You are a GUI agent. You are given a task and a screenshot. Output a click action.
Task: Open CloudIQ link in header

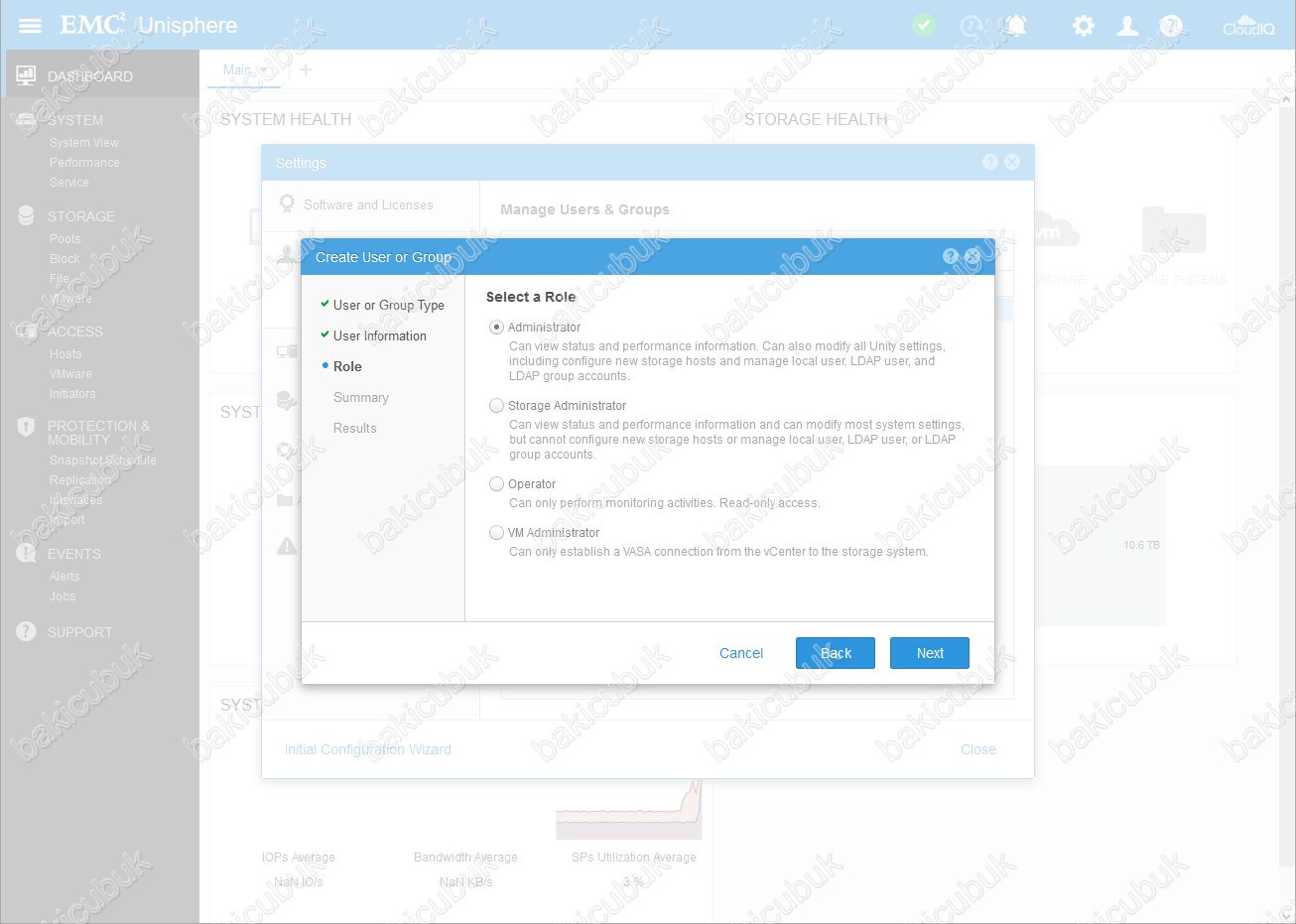(x=1248, y=26)
